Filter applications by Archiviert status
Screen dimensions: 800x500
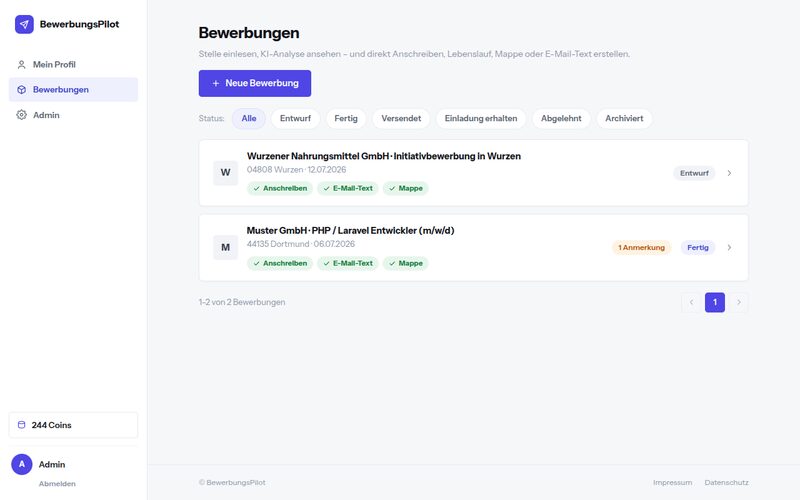[x=624, y=118]
